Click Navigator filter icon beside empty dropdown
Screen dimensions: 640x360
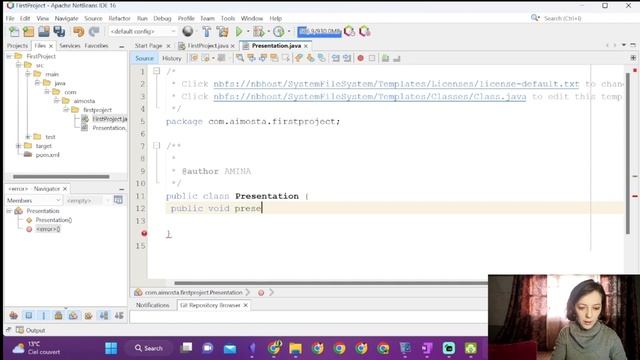pyautogui.click(x=118, y=200)
